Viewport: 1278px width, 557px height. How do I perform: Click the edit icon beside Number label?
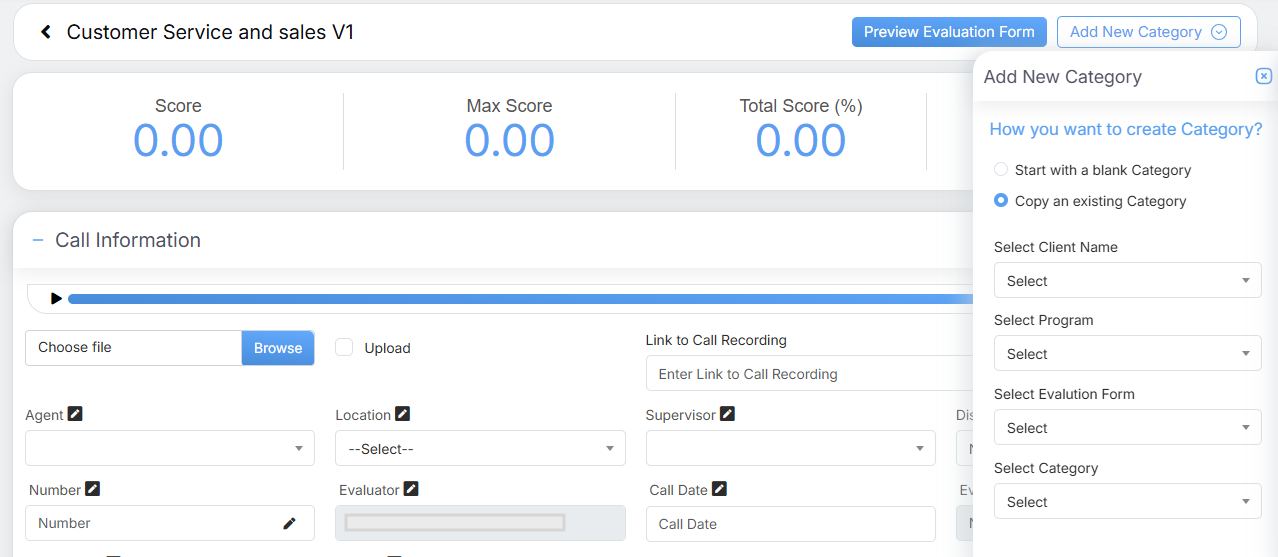pos(92,489)
